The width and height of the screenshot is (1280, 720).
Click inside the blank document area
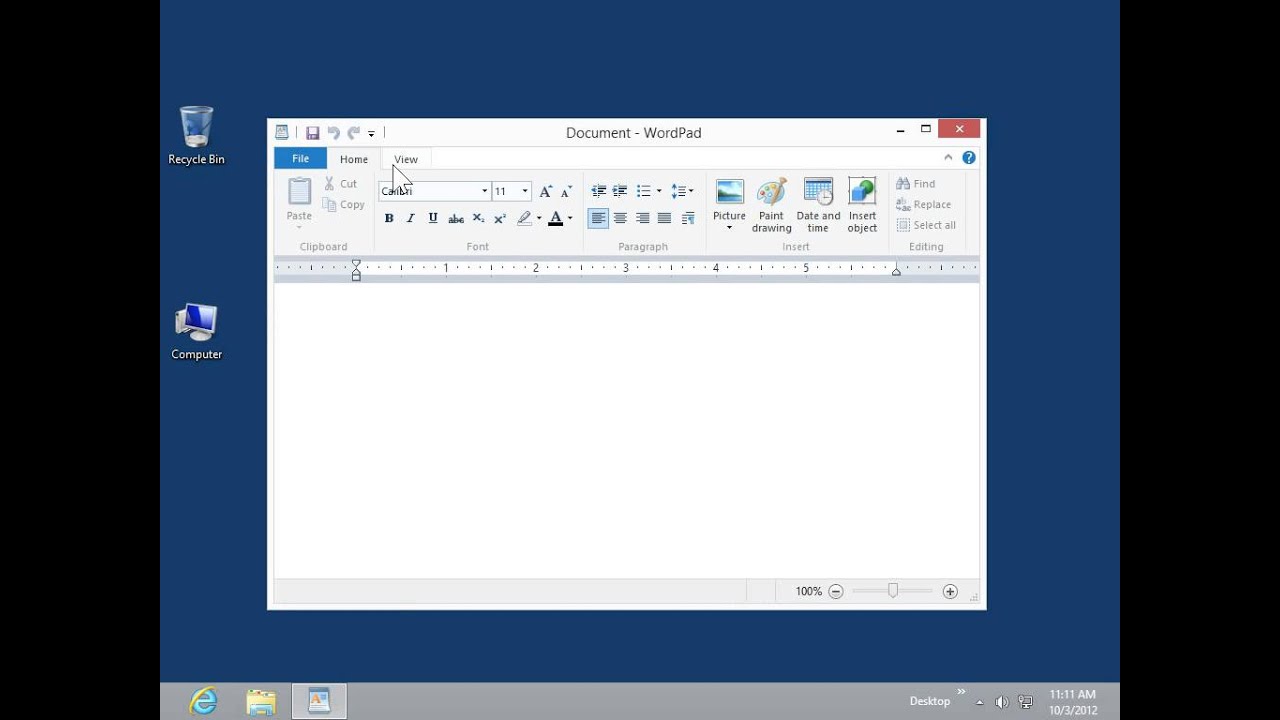pos(626,430)
